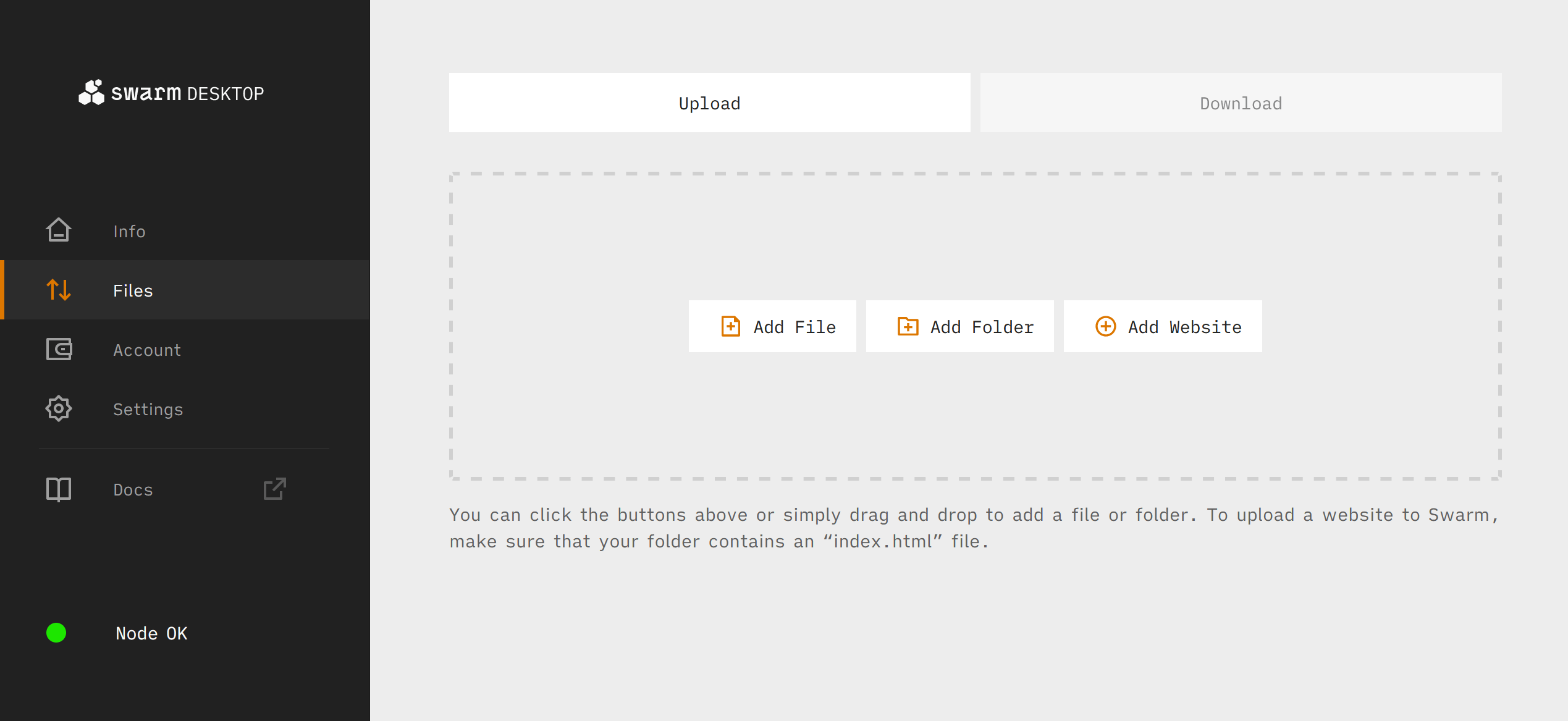Click the Files up-down arrows icon
This screenshot has height=721, width=1568.
tap(59, 290)
